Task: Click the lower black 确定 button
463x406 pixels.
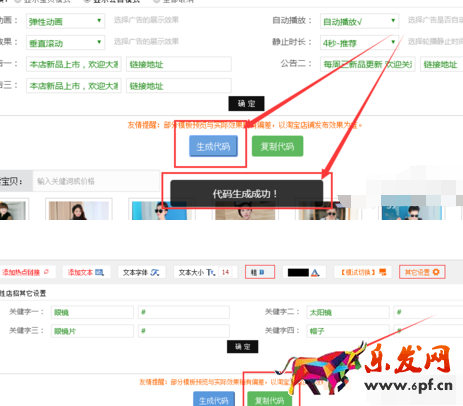Action: [242, 347]
